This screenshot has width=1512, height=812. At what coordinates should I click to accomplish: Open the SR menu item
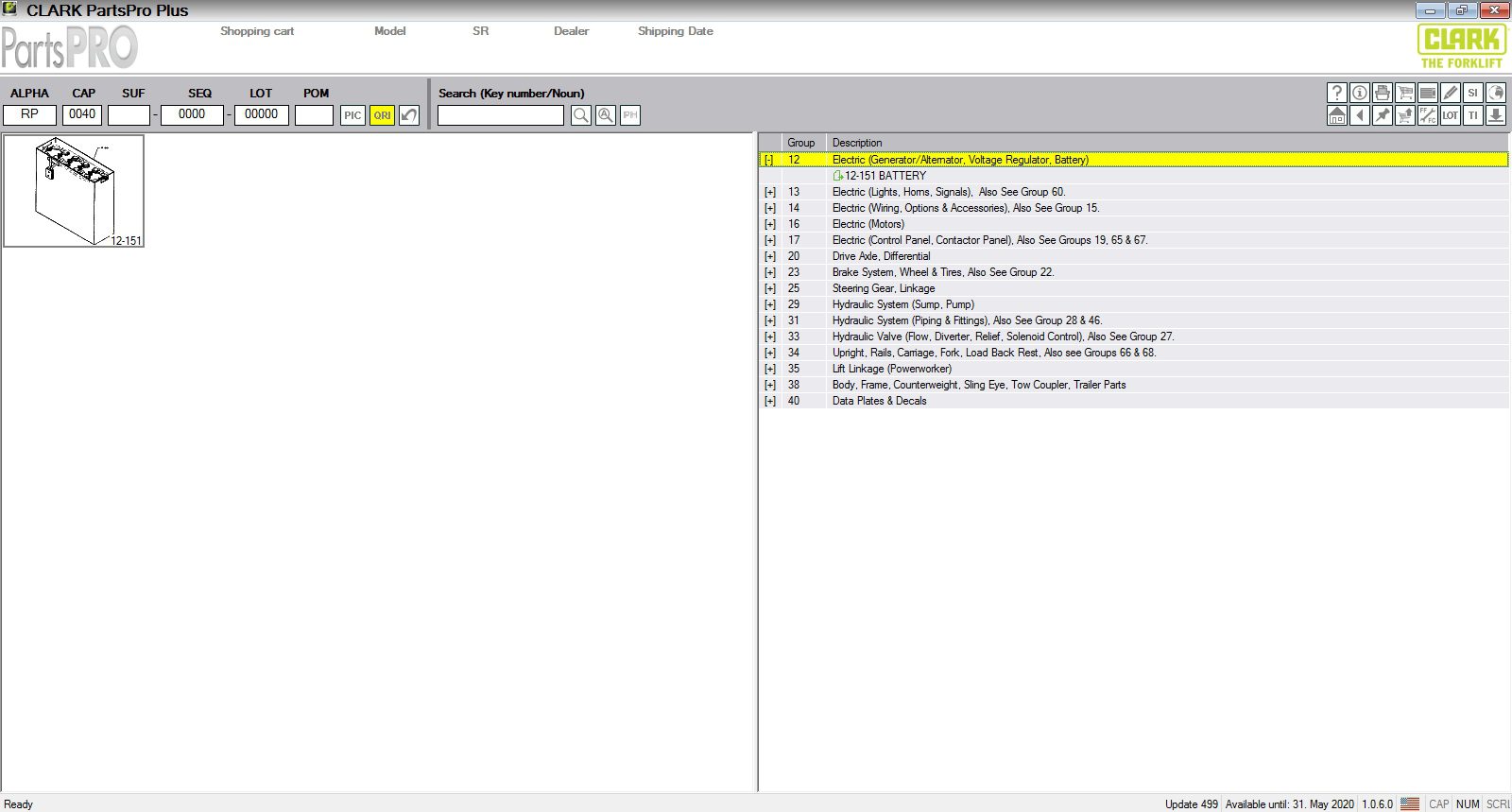[481, 31]
